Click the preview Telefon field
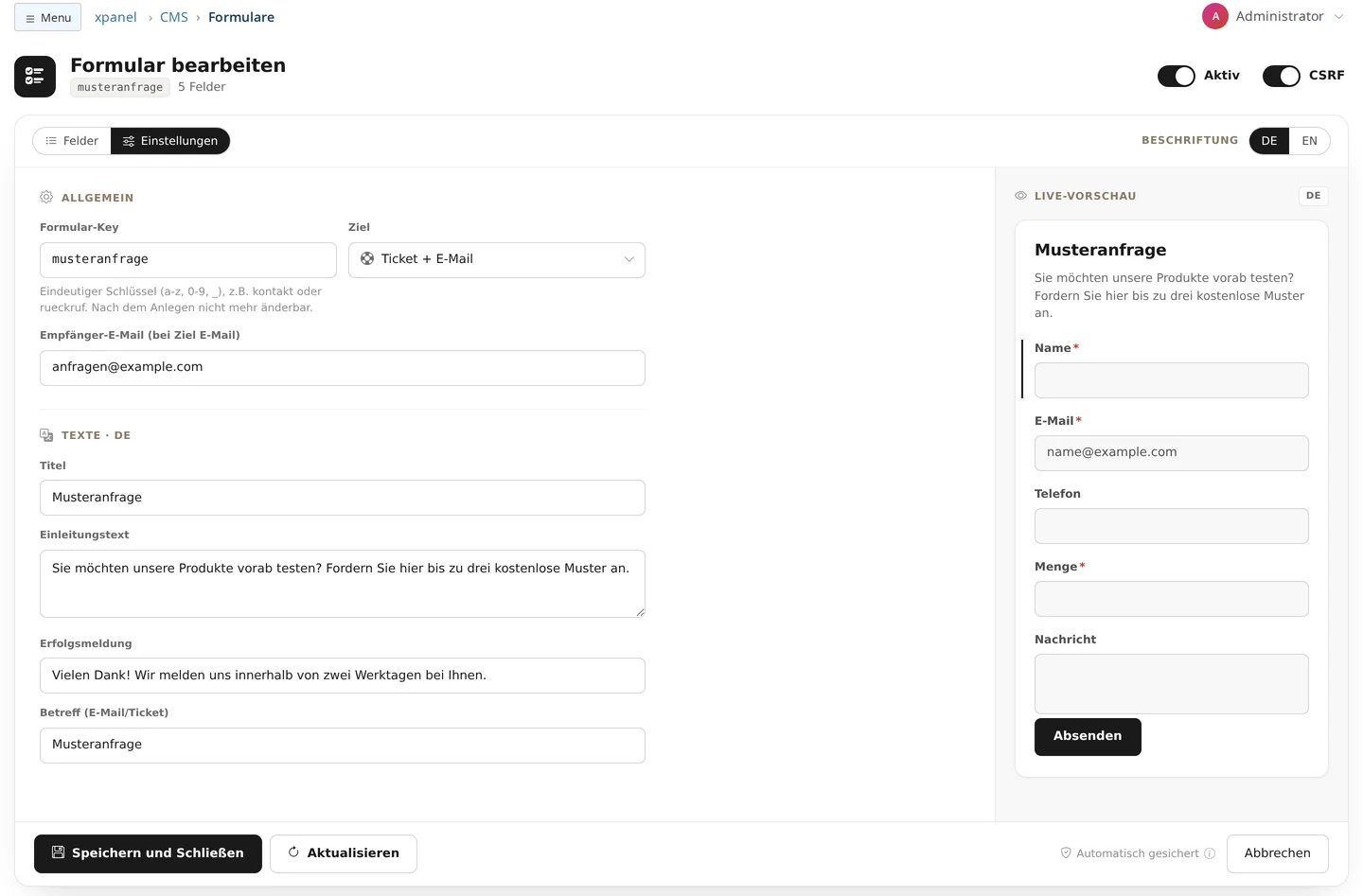 pyautogui.click(x=1172, y=526)
